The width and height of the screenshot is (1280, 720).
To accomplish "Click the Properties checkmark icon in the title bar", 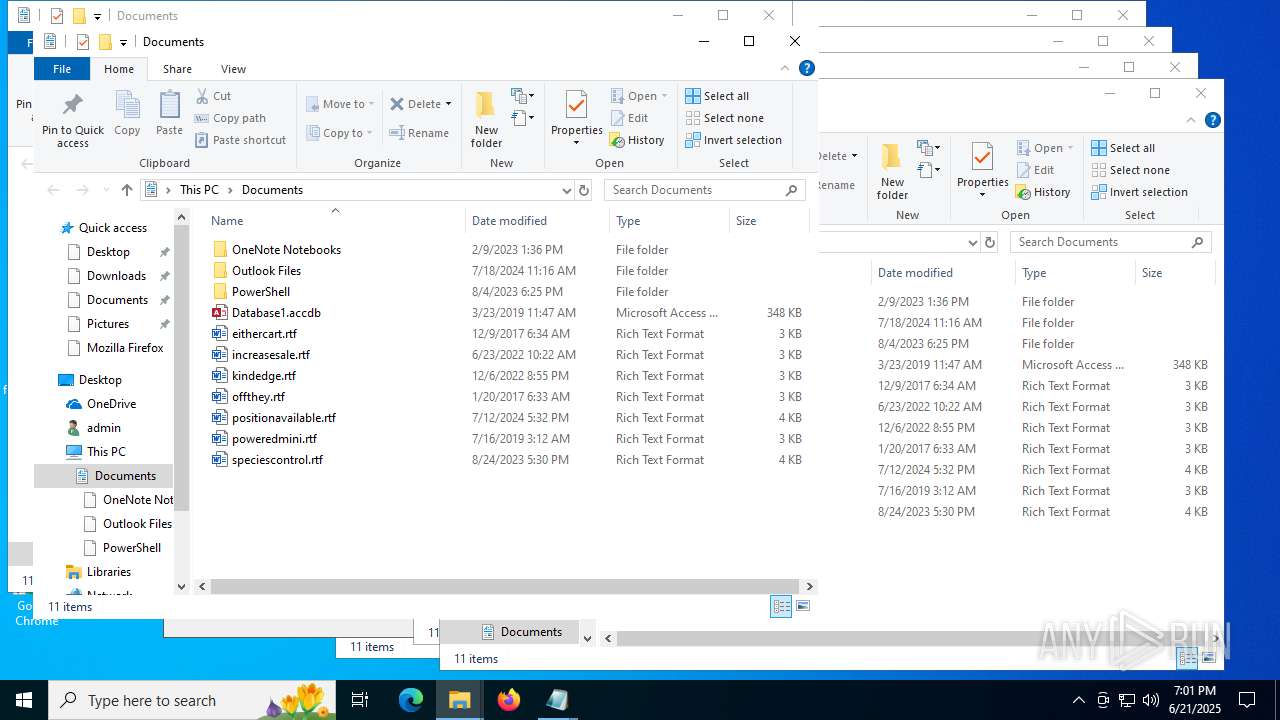I will [x=83, y=42].
